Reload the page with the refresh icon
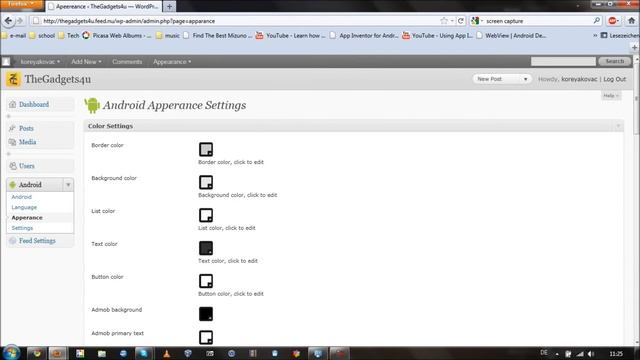Screen dimensions: 640x360 click(x=460, y=21)
